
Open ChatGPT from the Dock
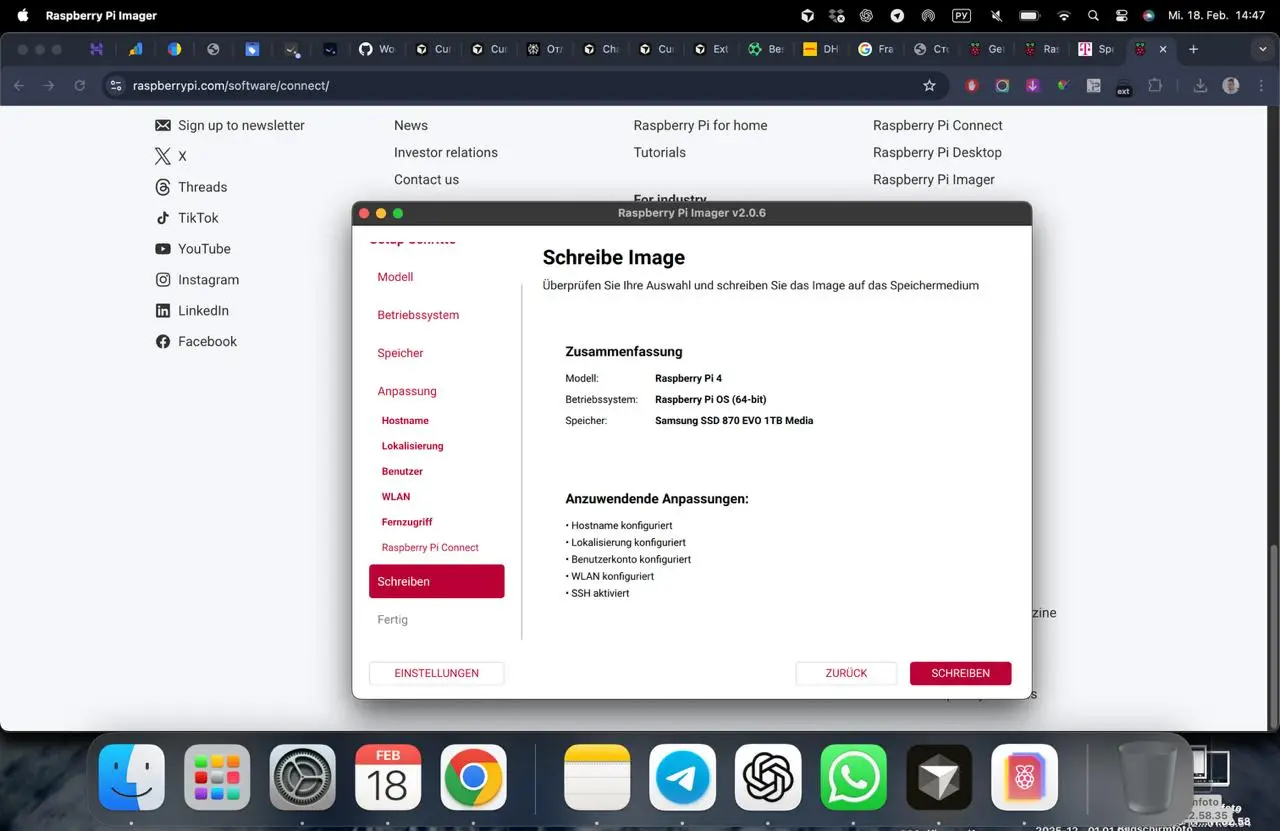[x=767, y=777]
